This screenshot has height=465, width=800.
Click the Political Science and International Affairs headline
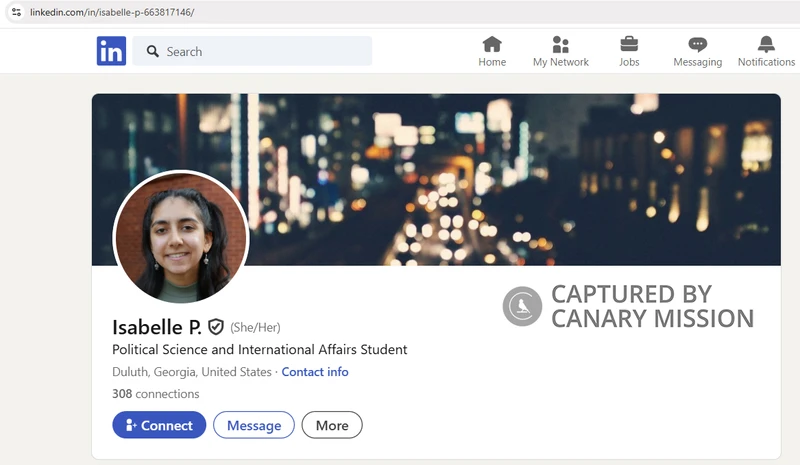tap(260, 350)
